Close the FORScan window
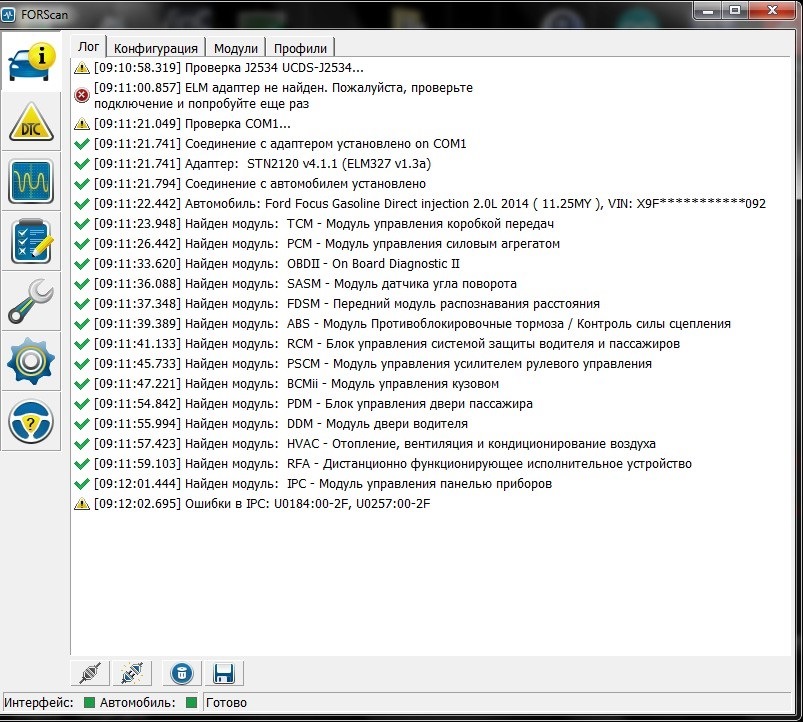 pyautogui.click(x=773, y=10)
